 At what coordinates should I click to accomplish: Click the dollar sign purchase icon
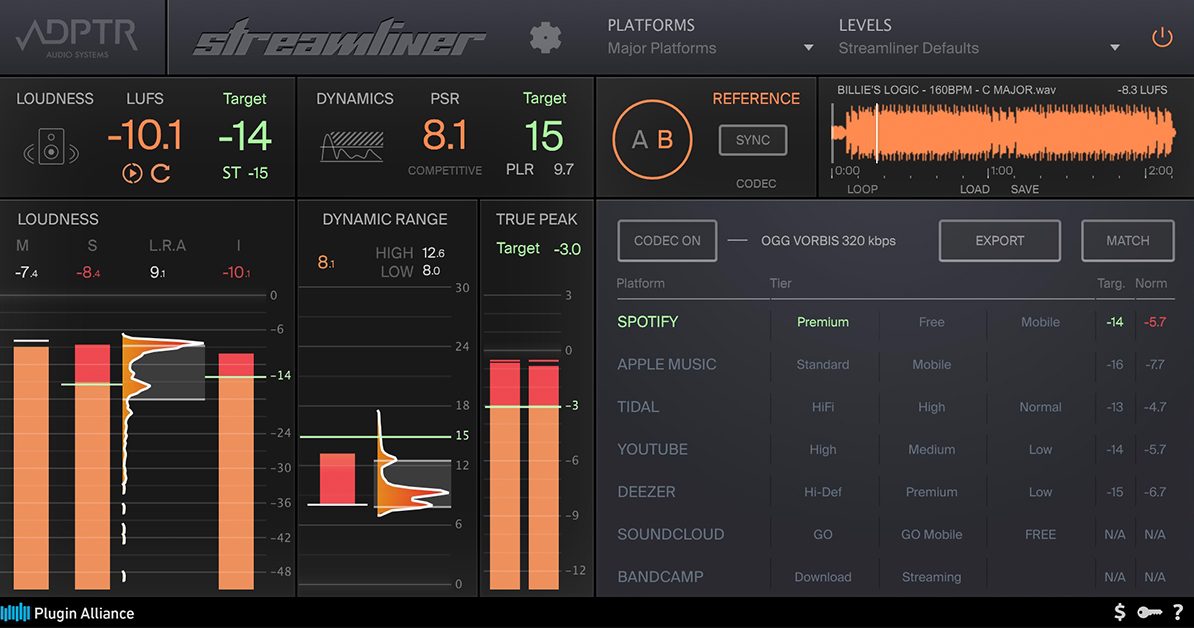point(1119,612)
